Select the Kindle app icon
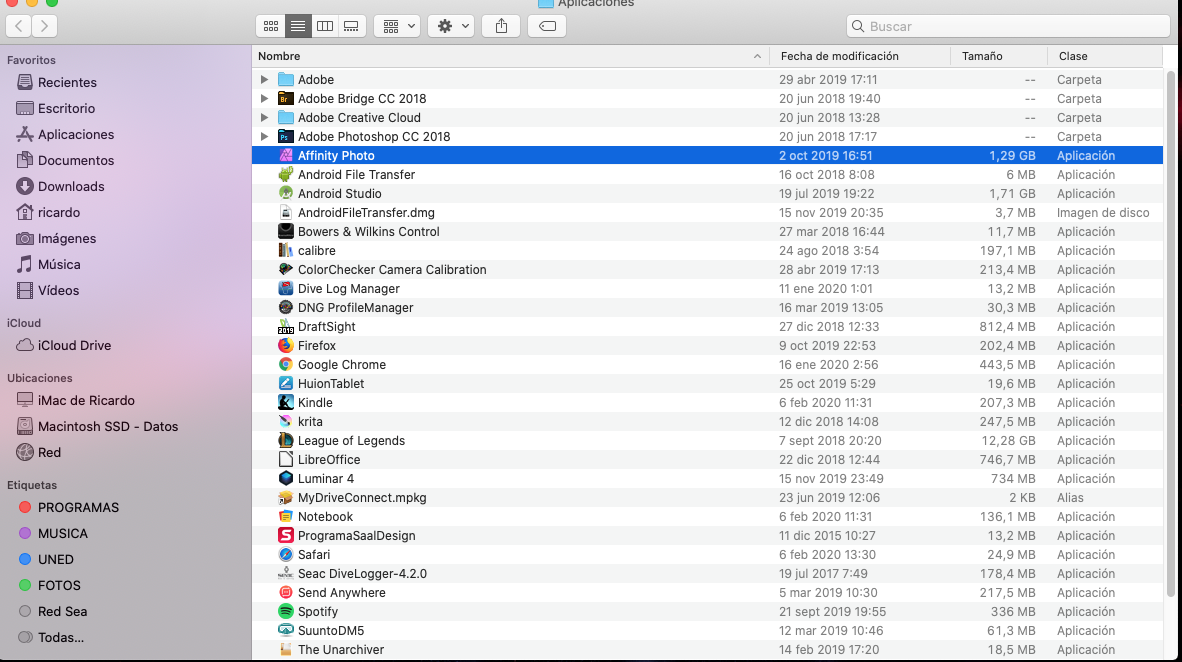Screen dimensions: 1182x662 [x=286, y=403]
